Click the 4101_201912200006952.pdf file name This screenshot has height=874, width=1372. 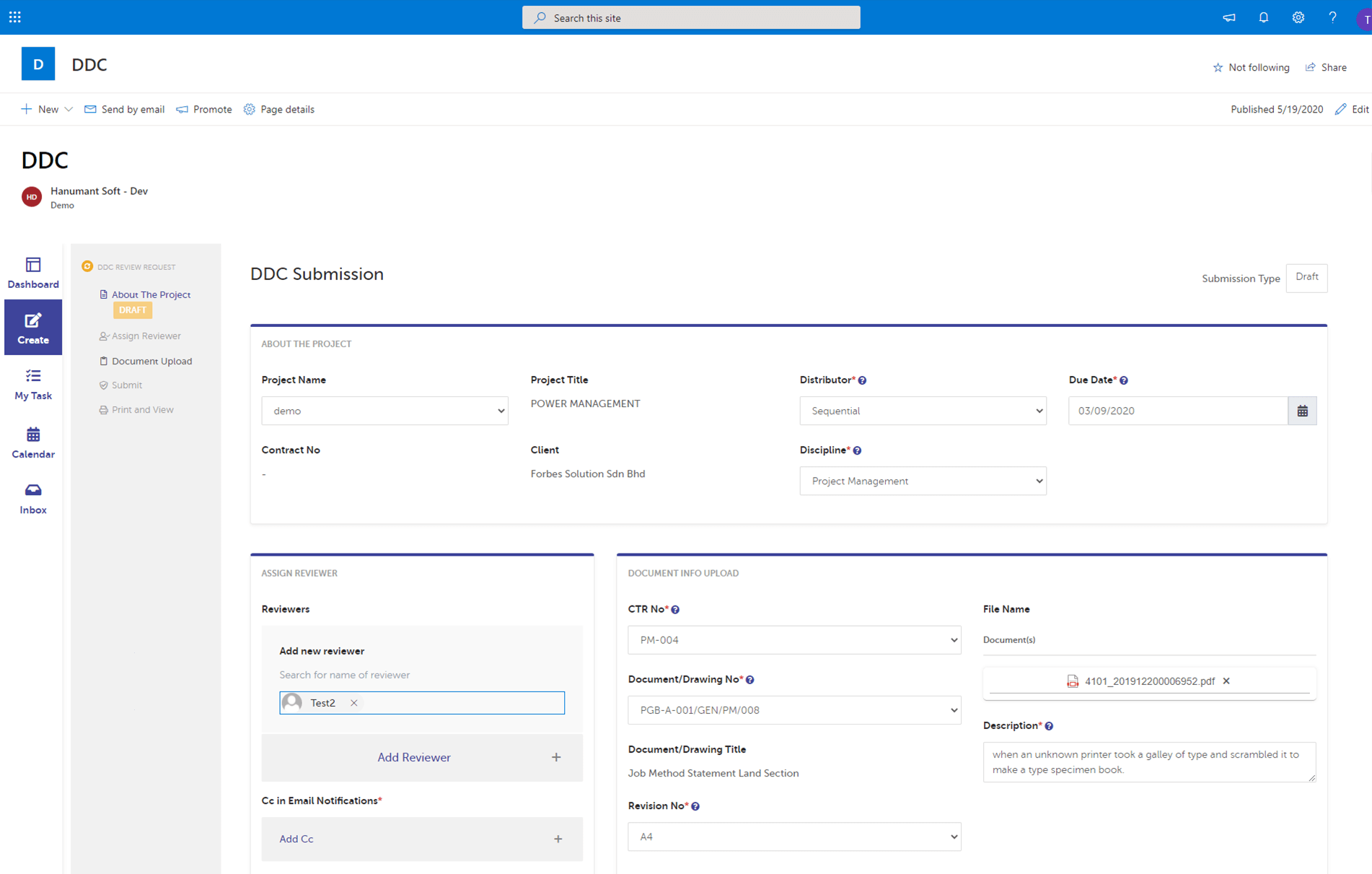tap(1149, 681)
